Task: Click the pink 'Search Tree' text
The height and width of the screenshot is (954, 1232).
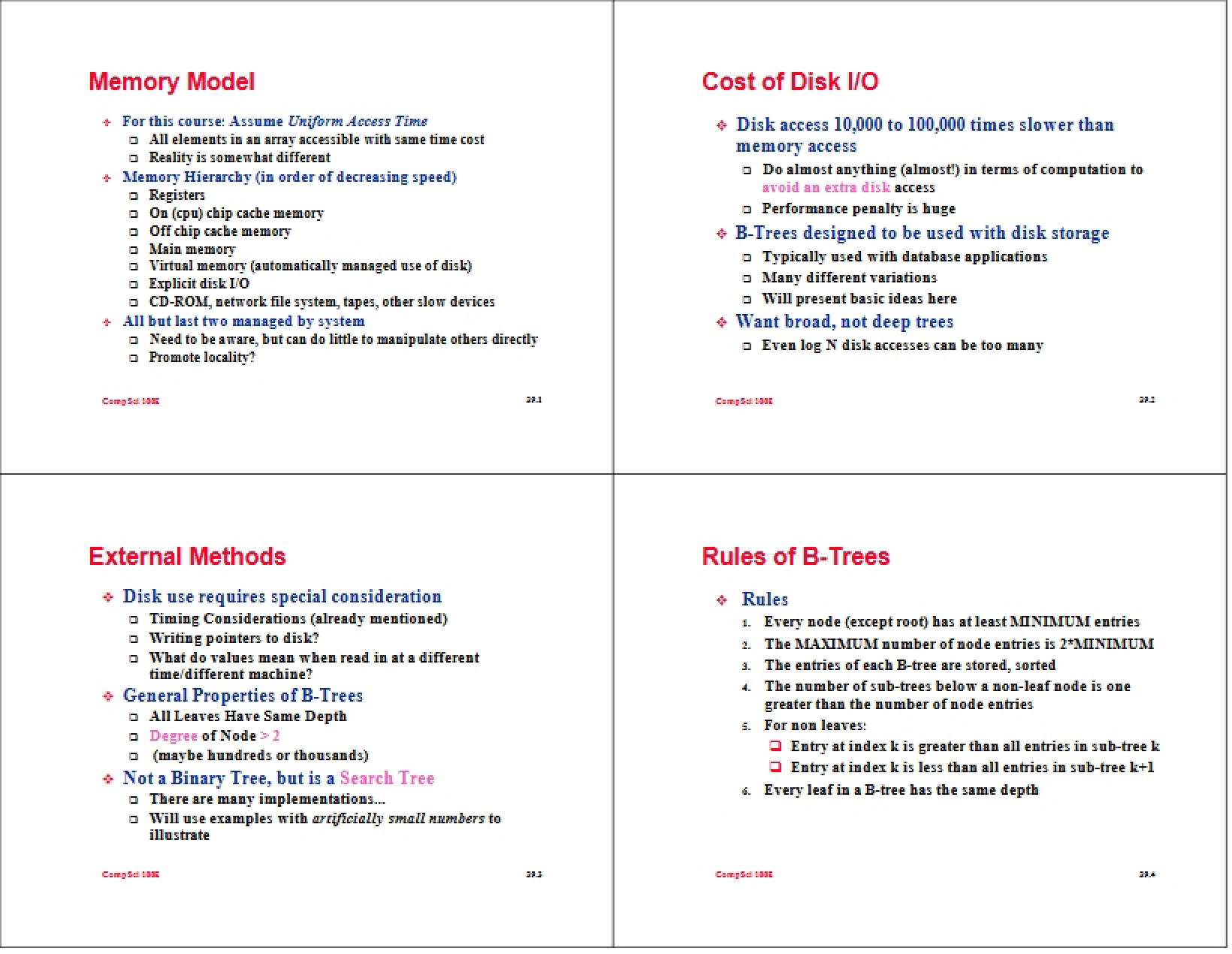Action: point(387,778)
